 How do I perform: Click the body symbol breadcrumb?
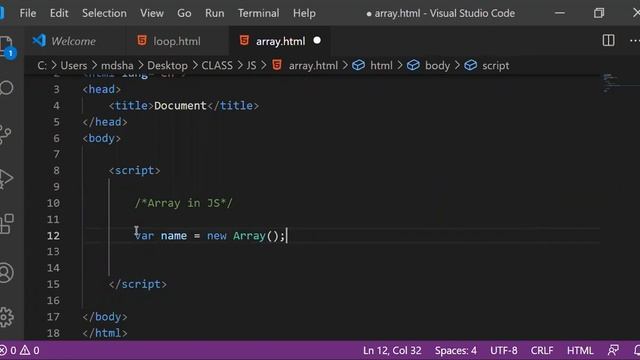coord(437,65)
